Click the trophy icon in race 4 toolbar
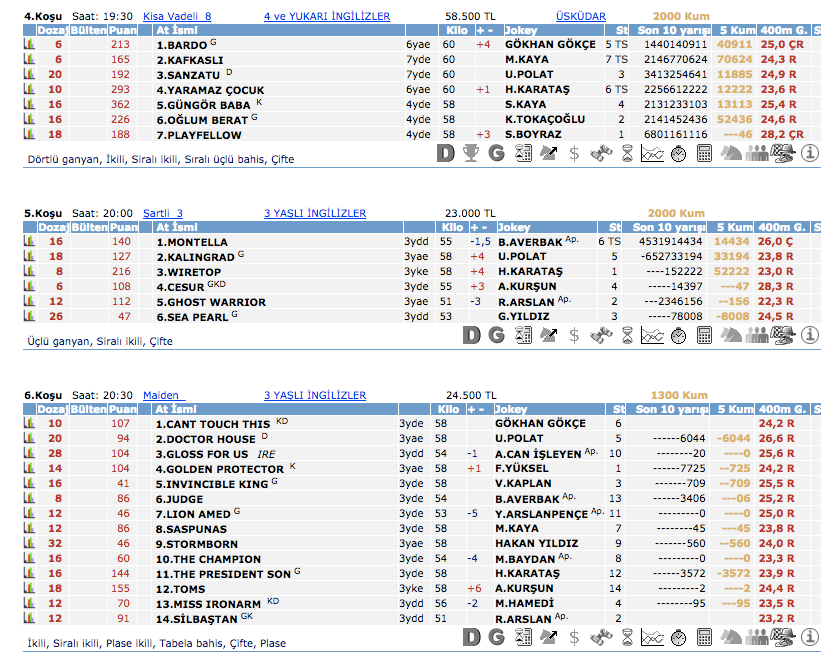 pos(471,153)
